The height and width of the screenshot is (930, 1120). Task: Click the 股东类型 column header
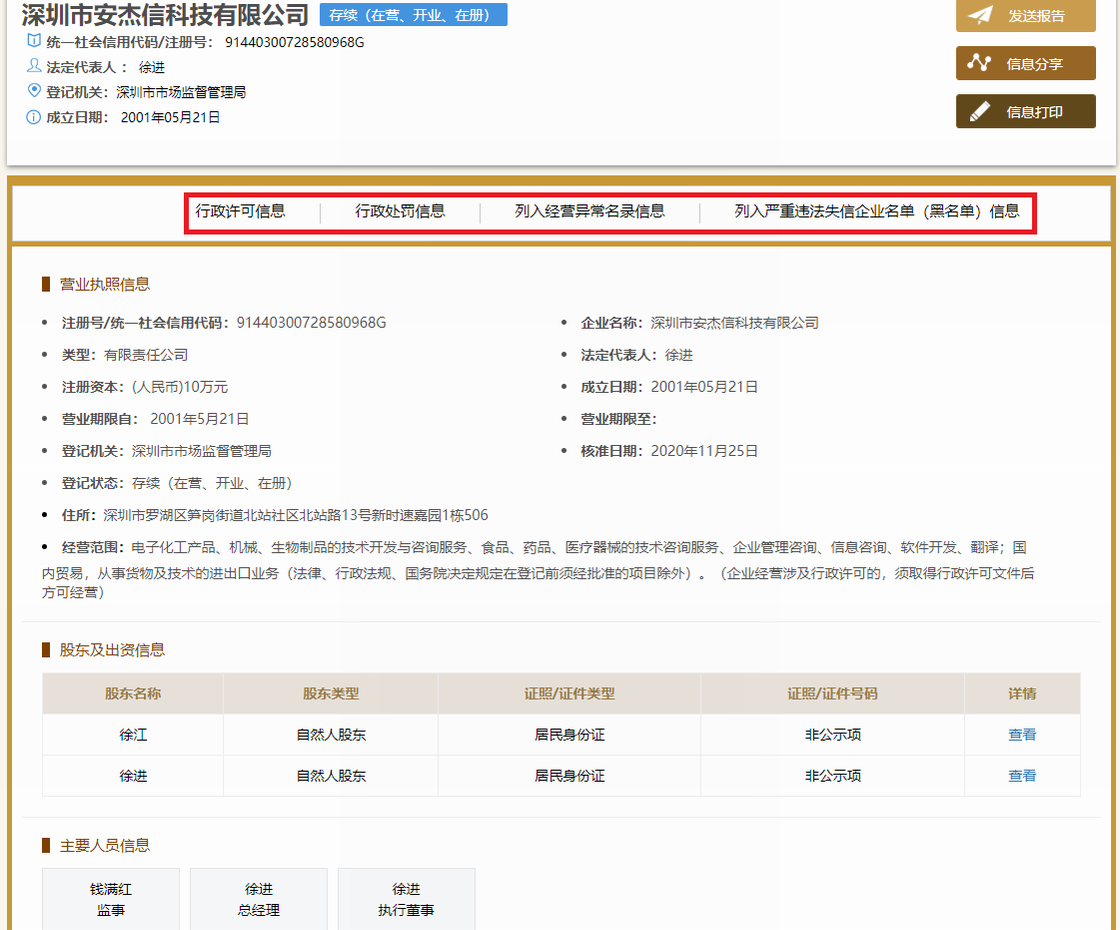tap(331, 694)
